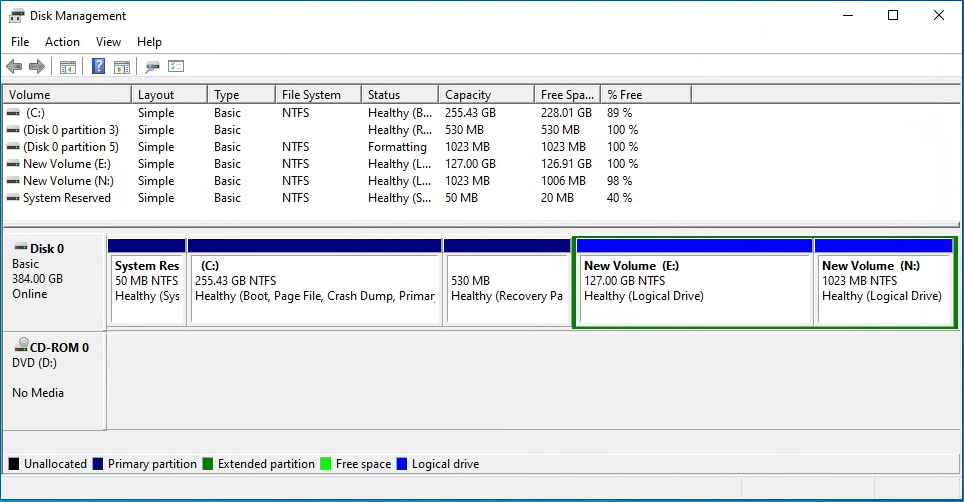Click the Forward arrow toolbar icon

tap(37, 67)
